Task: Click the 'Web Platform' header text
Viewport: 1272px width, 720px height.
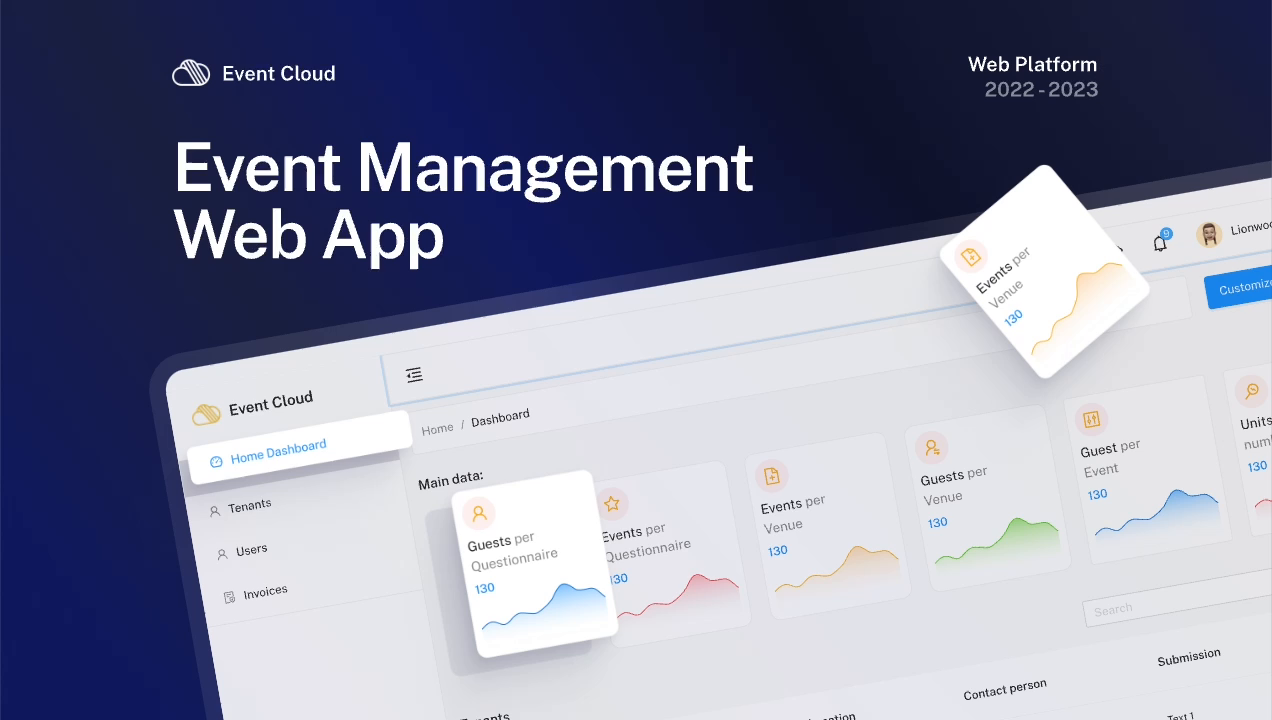Action: pos(1032,64)
